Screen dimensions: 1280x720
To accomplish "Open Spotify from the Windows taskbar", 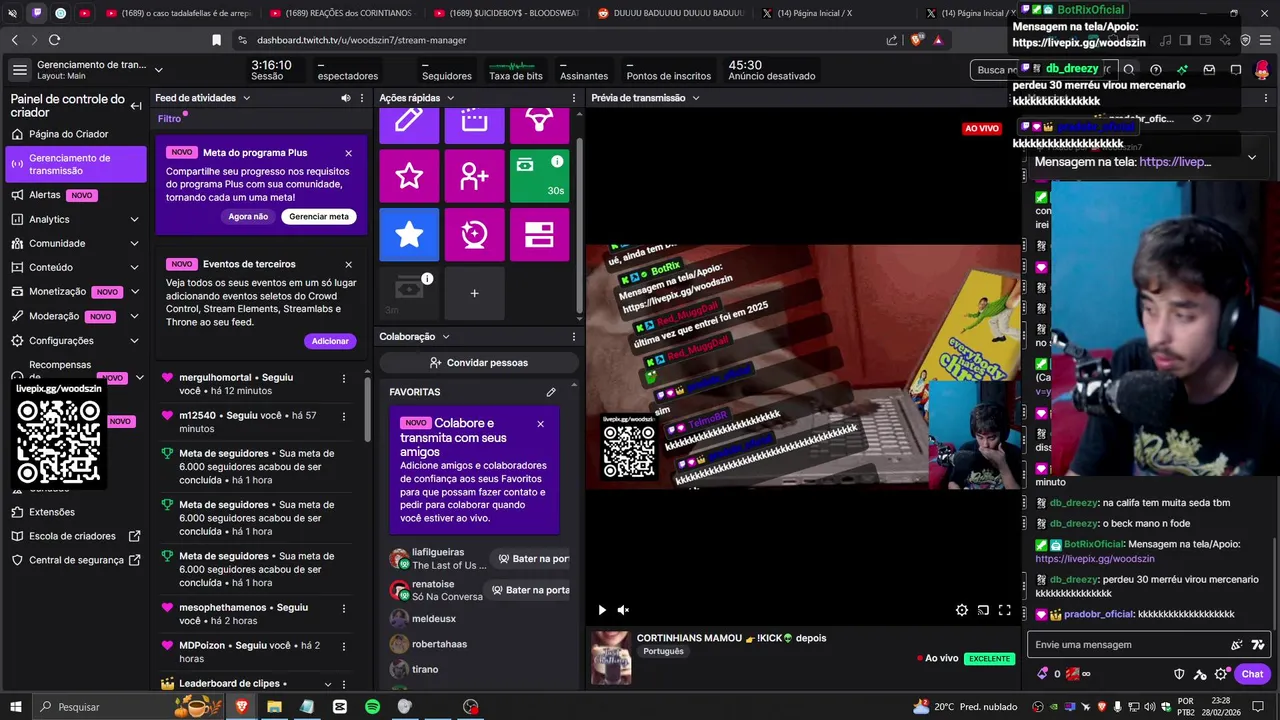I will tap(372, 707).
